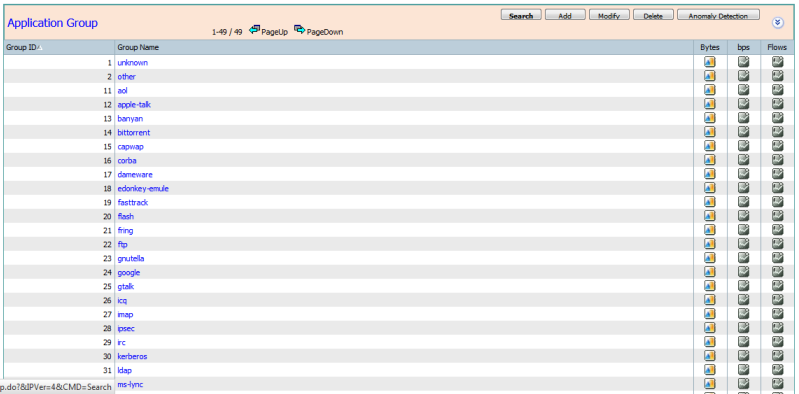
Task: Open the ms-lync group link
Action: [x=130, y=384]
